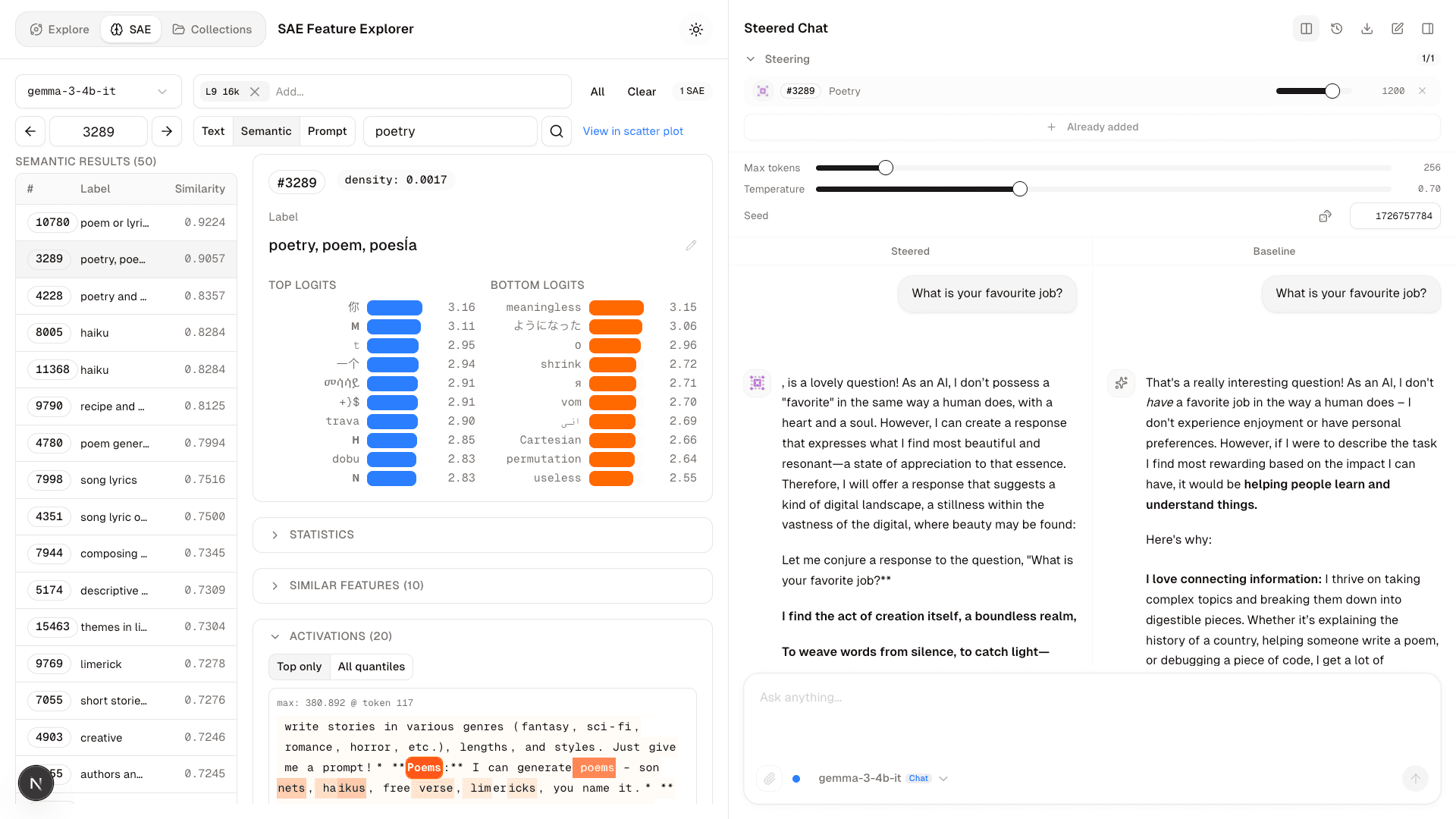Switch to the Baseline column header
The width and height of the screenshot is (1456, 819).
coord(1274,251)
